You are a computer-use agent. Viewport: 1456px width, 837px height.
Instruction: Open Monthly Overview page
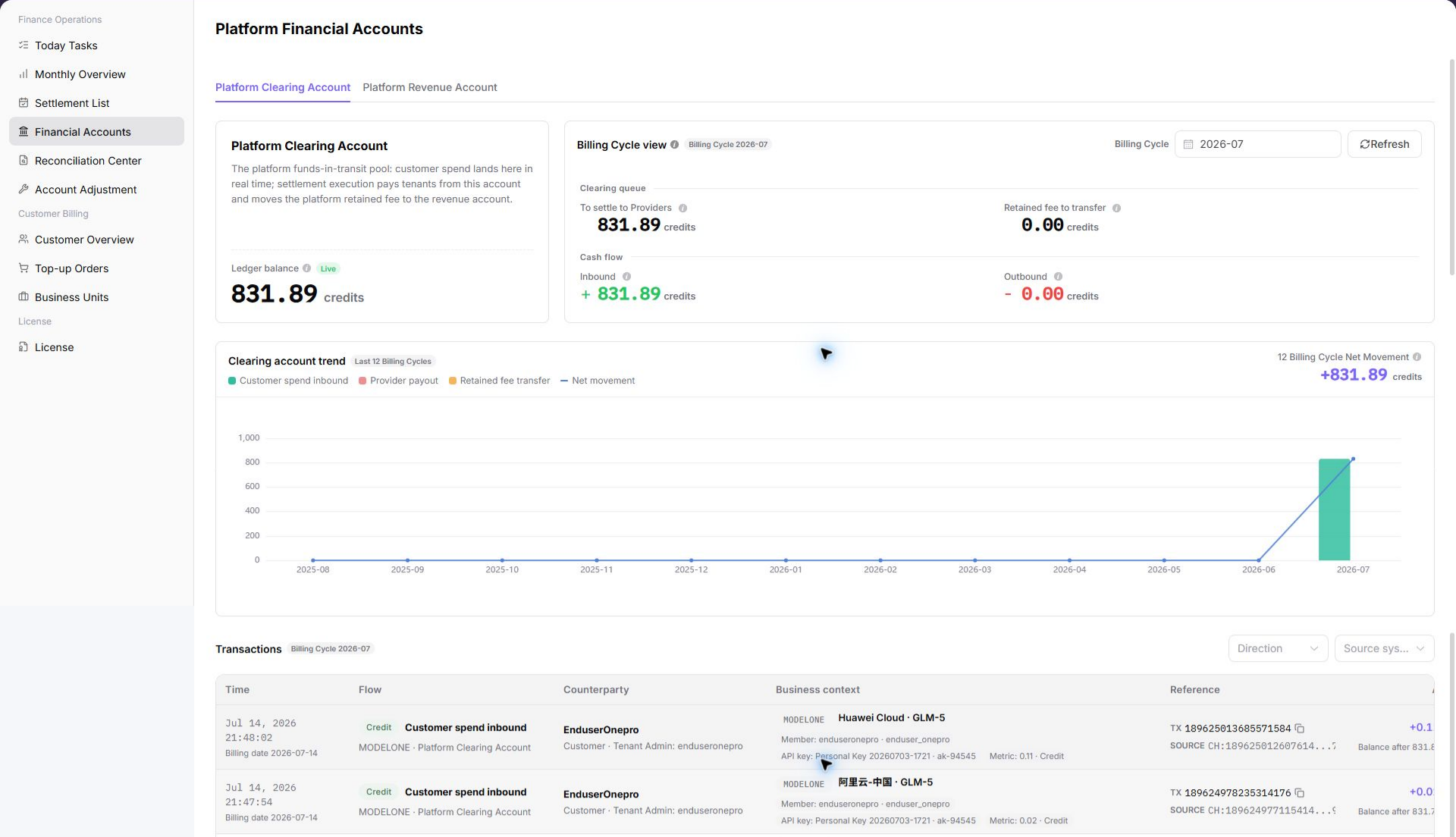click(x=96, y=74)
